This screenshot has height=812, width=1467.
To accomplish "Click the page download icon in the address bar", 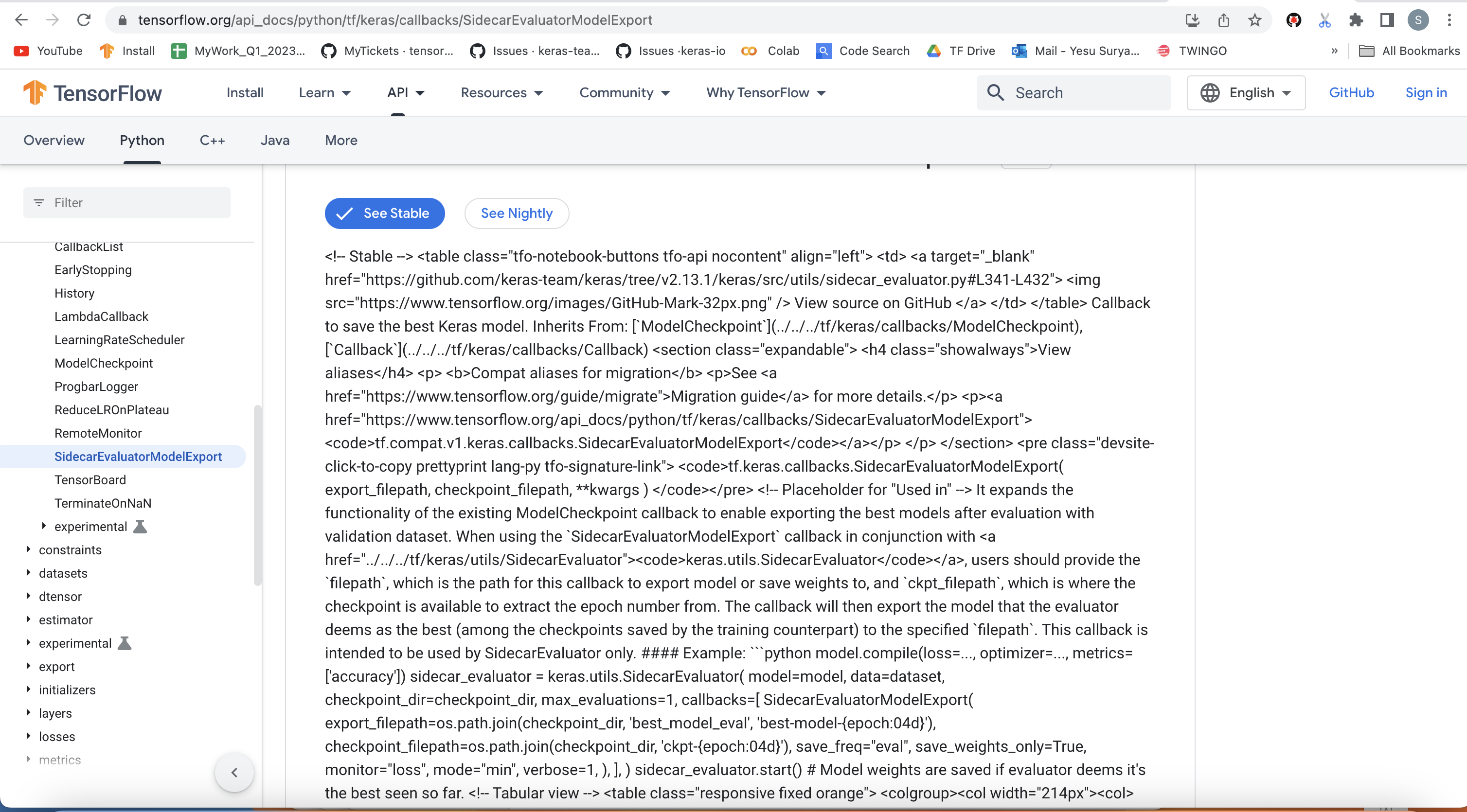I will pos(1192,20).
